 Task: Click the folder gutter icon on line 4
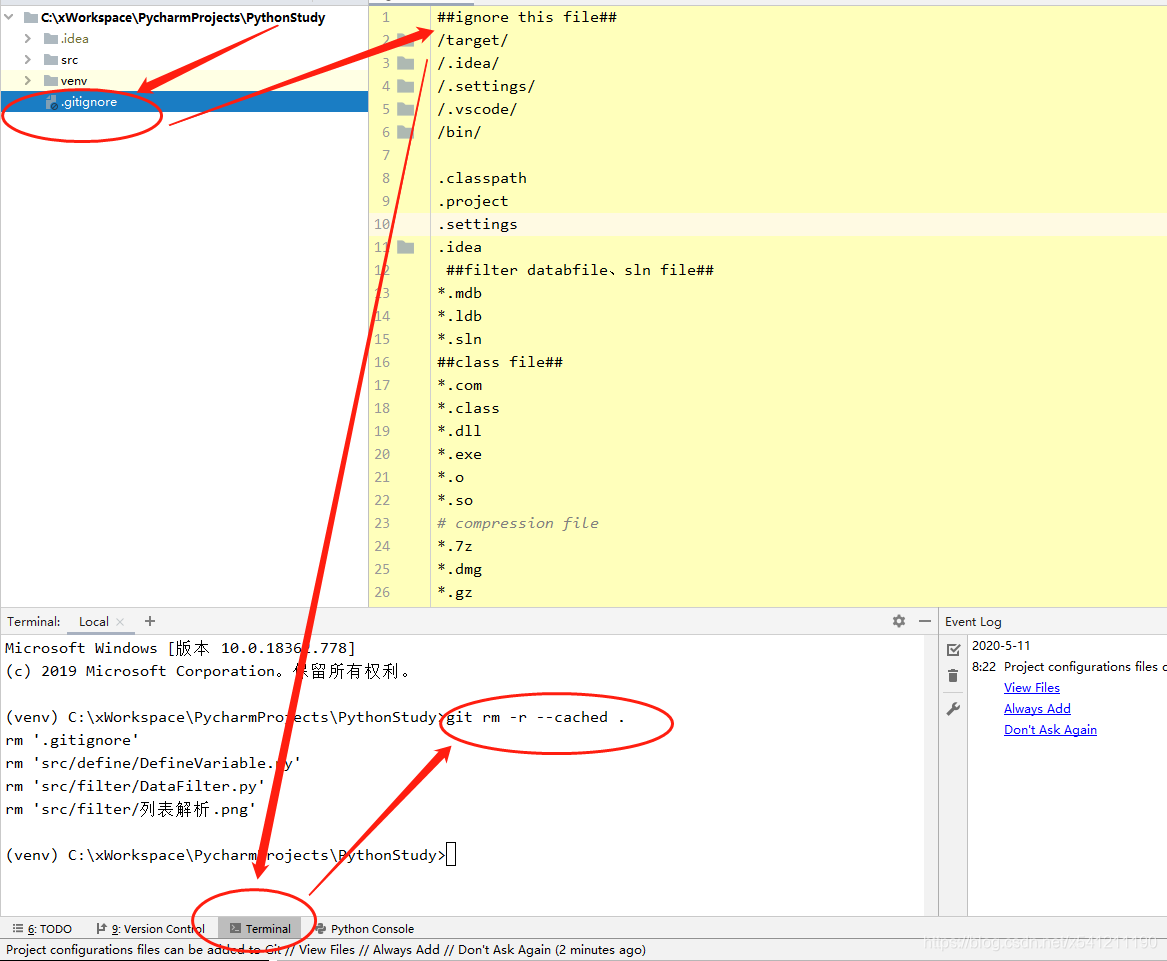tap(406, 86)
